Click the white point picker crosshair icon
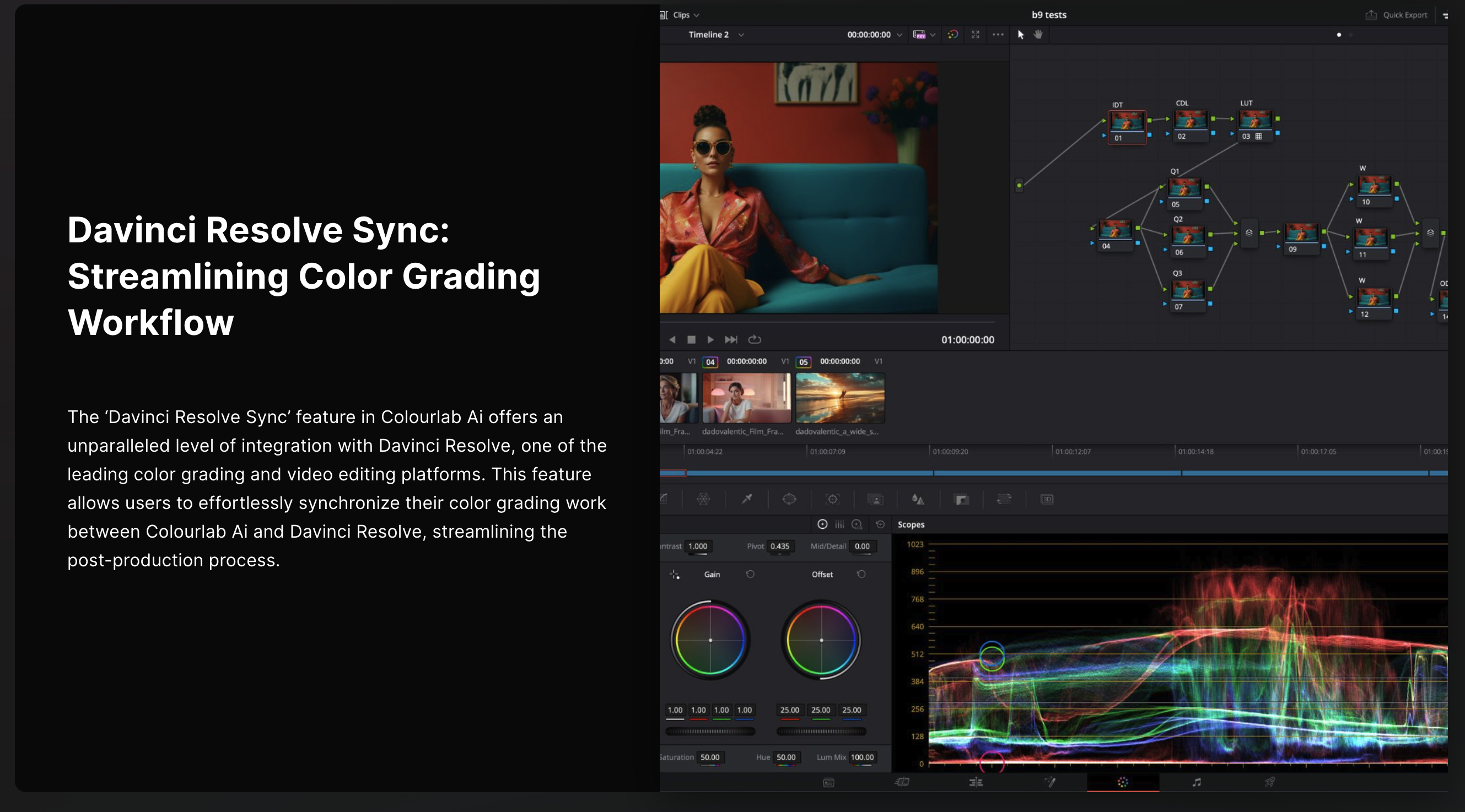1465x812 pixels. pos(675,575)
